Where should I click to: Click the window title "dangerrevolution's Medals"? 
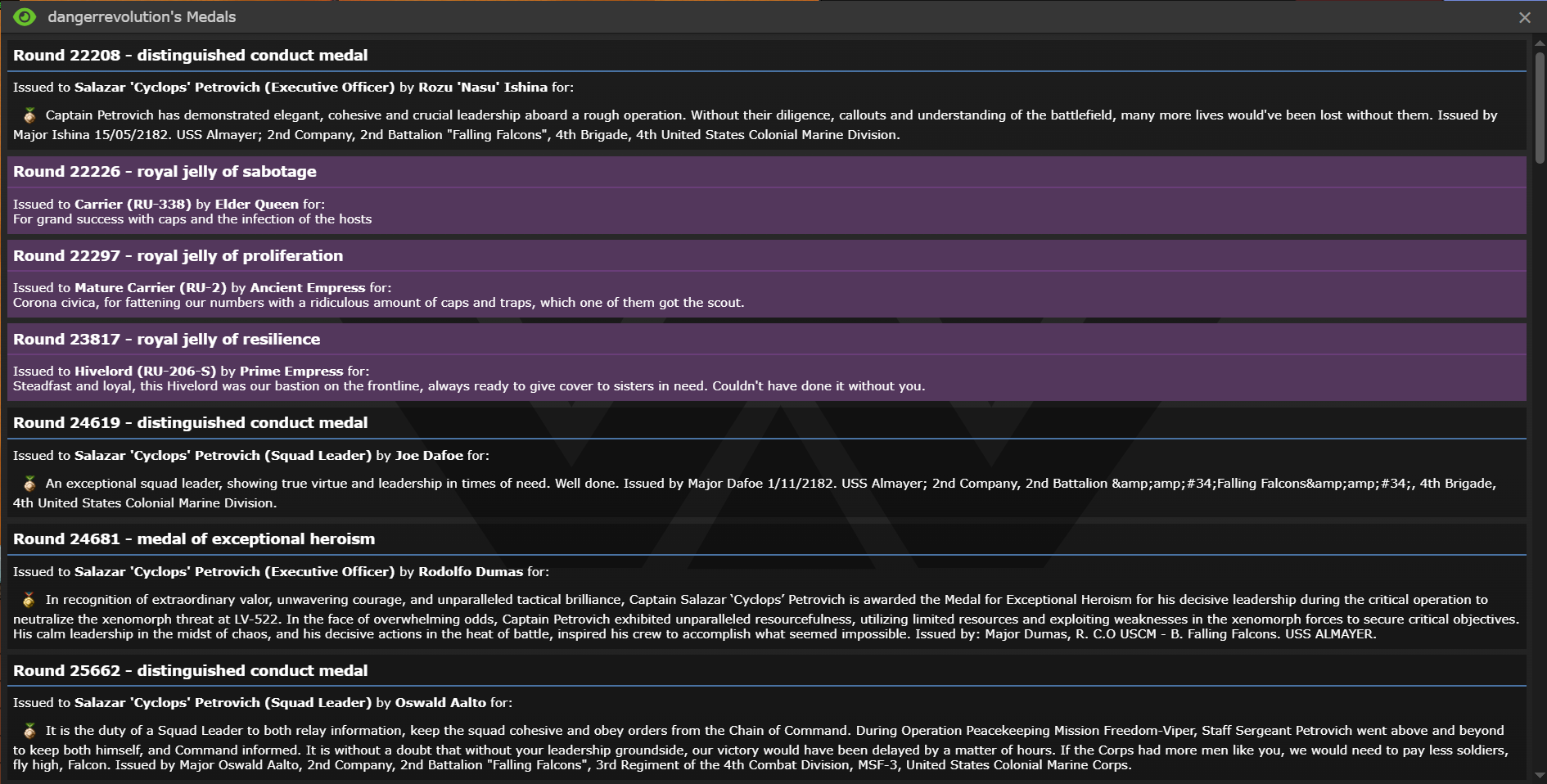click(x=142, y=17)
